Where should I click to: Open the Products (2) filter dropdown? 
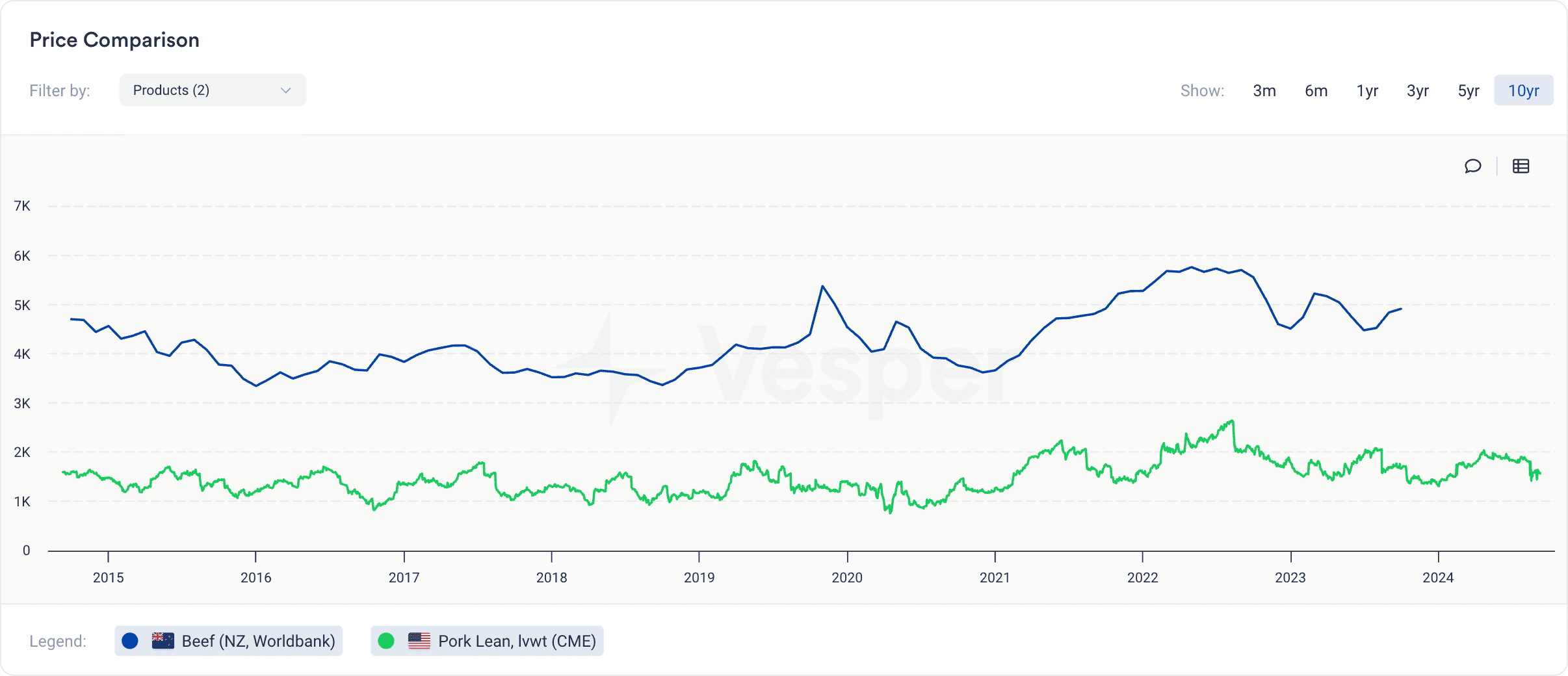coord(213,90)
